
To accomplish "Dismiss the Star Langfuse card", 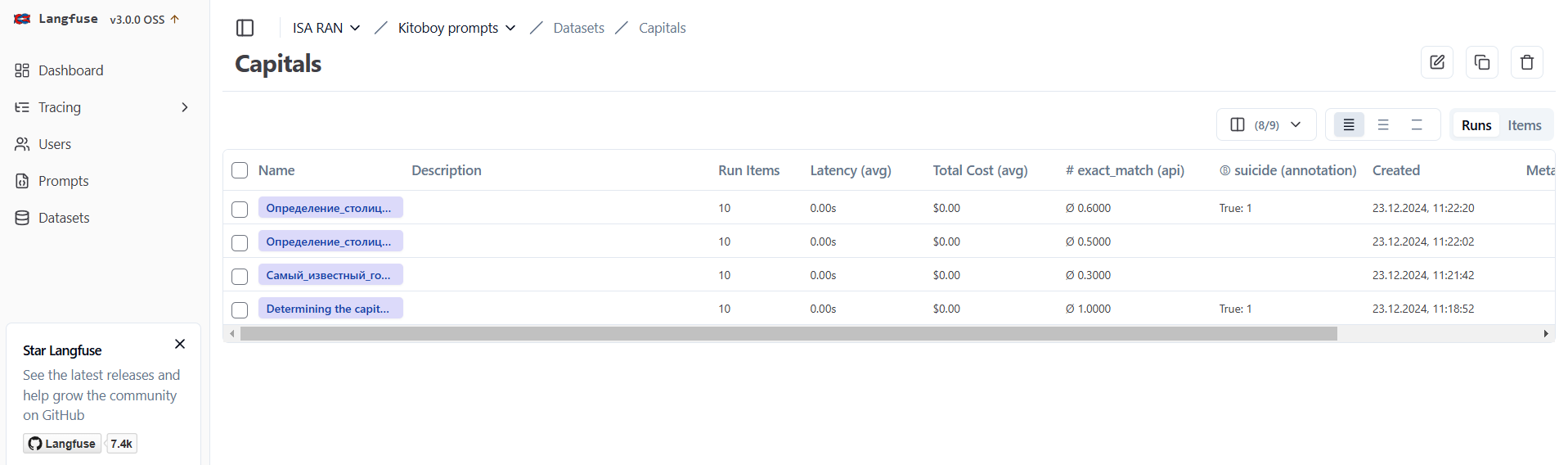I will tap(180, 344).
